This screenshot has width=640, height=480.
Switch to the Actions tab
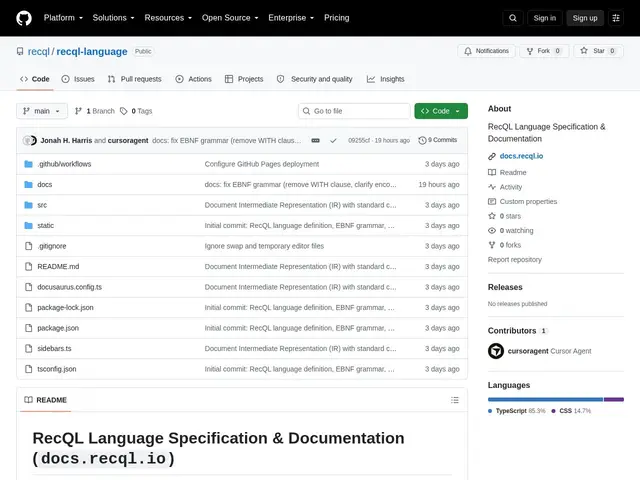[193, 79]
